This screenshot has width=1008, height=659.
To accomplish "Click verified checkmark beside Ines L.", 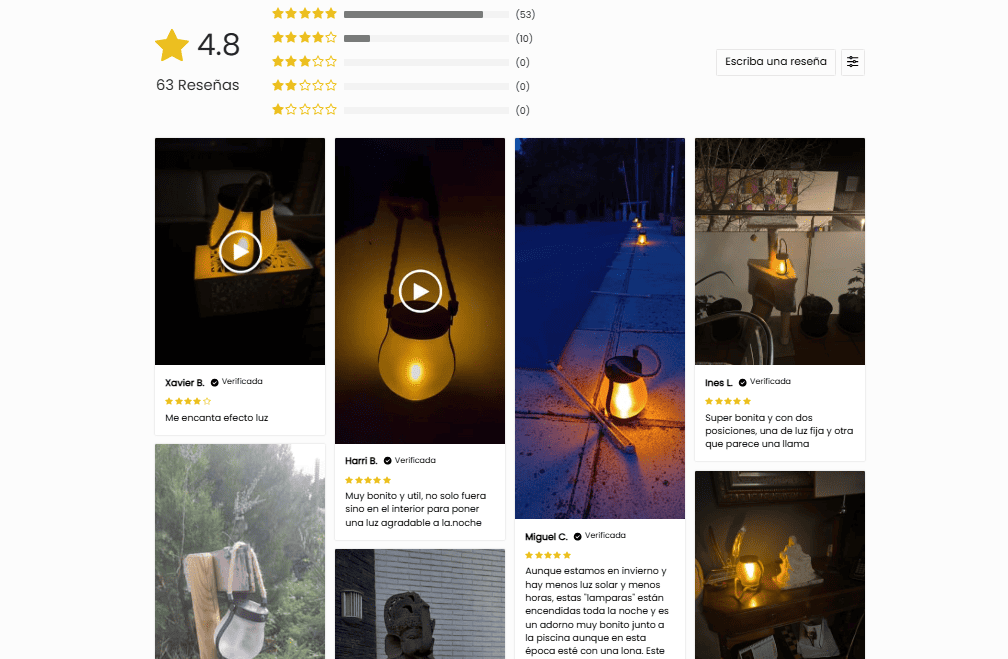I will click(742, 383).
